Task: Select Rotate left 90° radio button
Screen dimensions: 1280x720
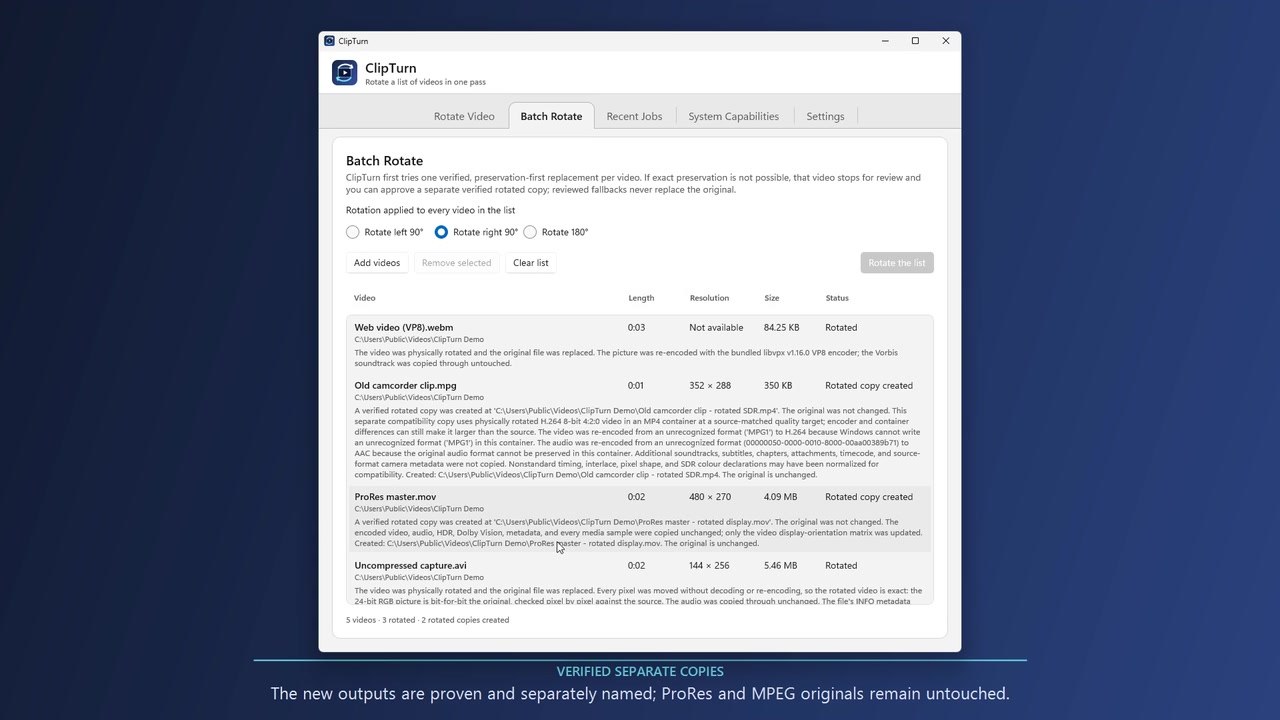Action: coord(384,232)
